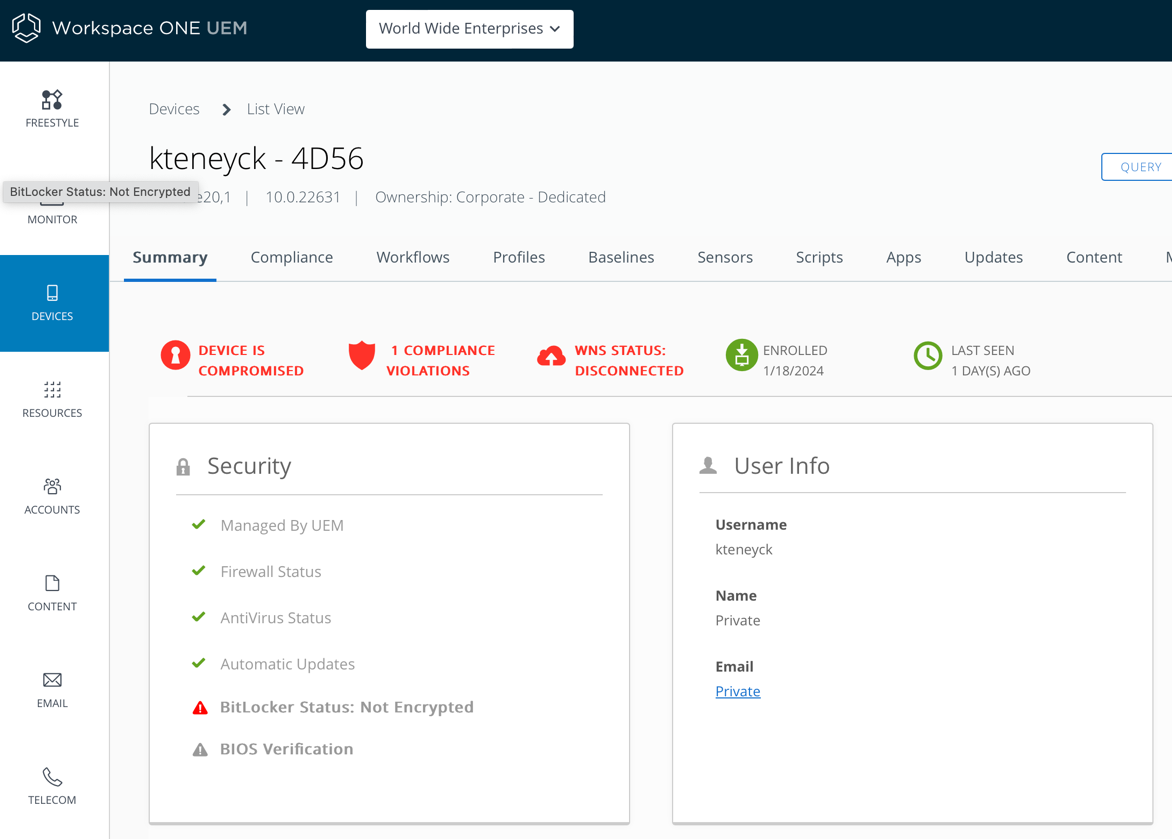
Task: Select the Baselines tab
Action: [621, 257]
